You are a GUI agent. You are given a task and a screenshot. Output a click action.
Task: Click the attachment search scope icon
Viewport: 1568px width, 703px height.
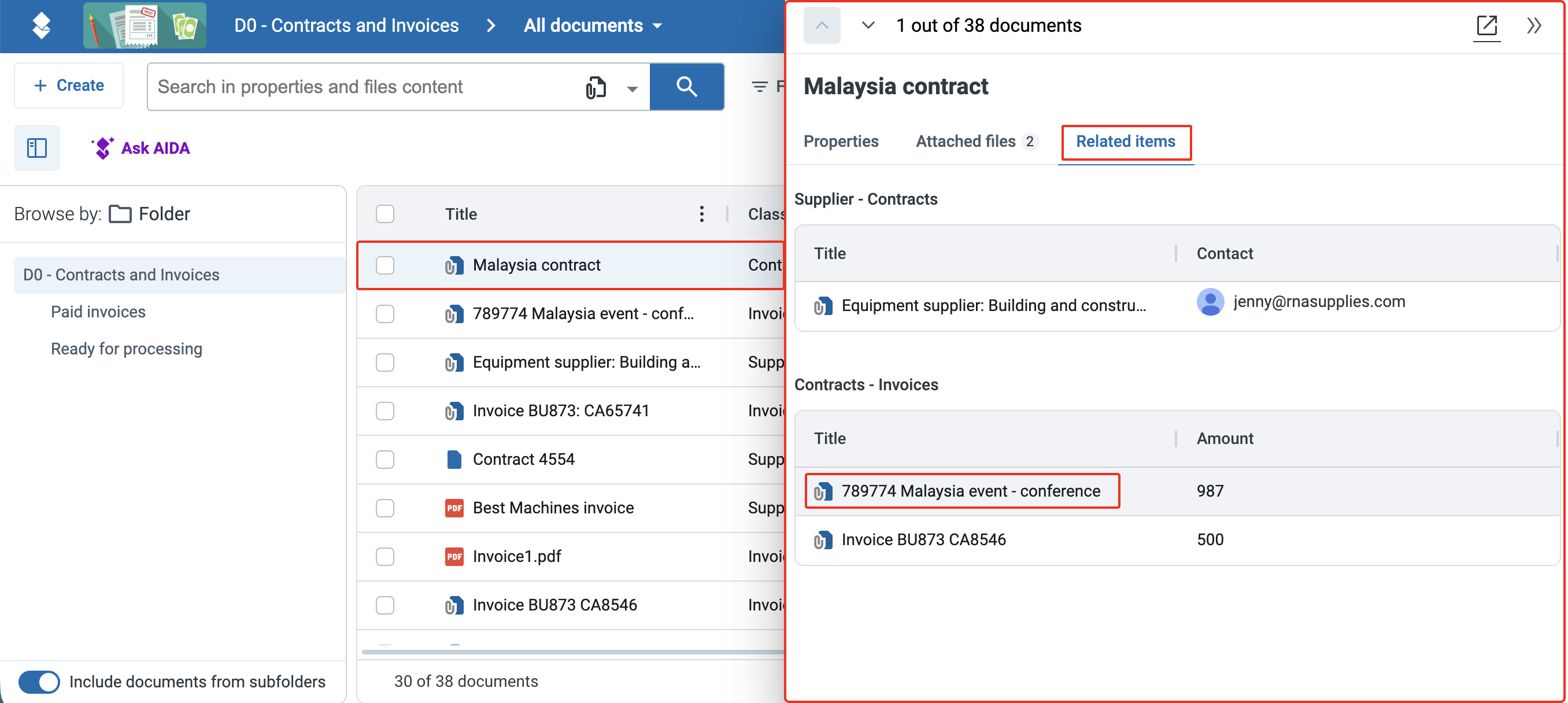pos(596,87)
